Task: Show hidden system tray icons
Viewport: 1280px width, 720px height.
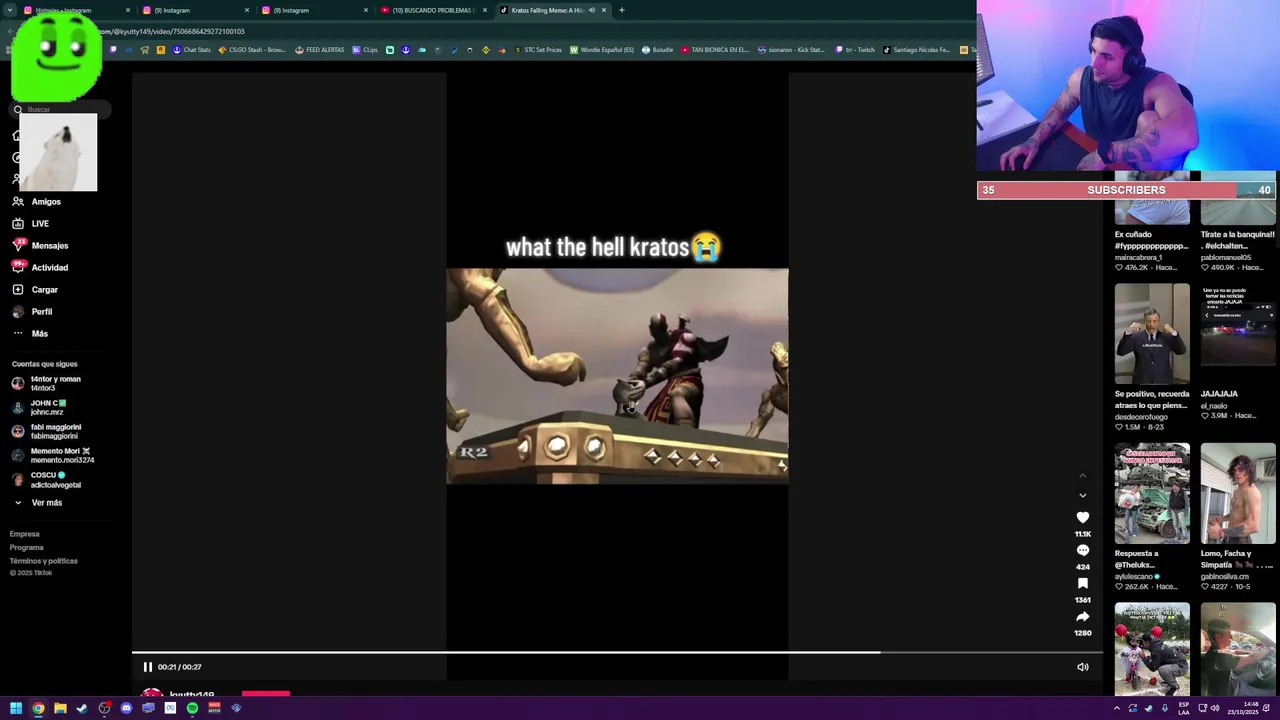Action: click(x=1117, y=708)
